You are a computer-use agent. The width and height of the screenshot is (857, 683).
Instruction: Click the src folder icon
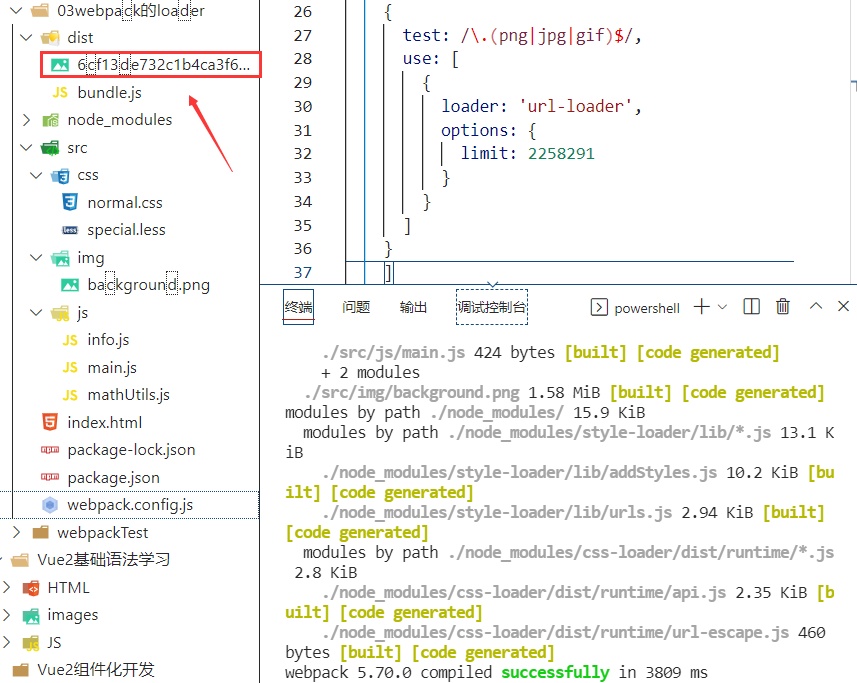50,148
